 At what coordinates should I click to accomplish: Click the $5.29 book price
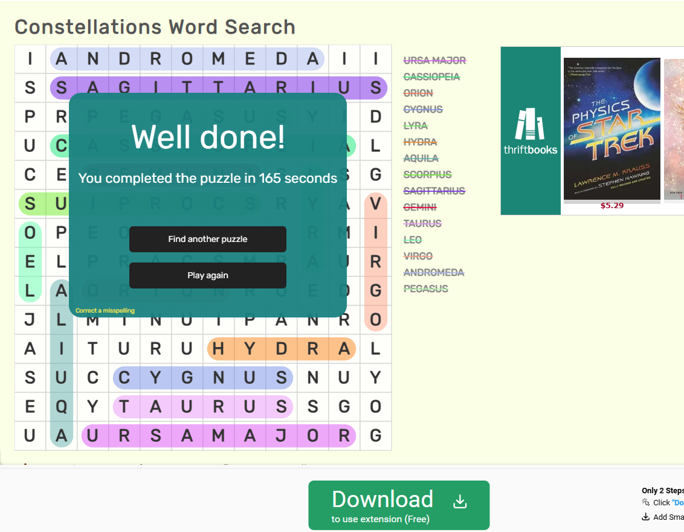[612, 205]
